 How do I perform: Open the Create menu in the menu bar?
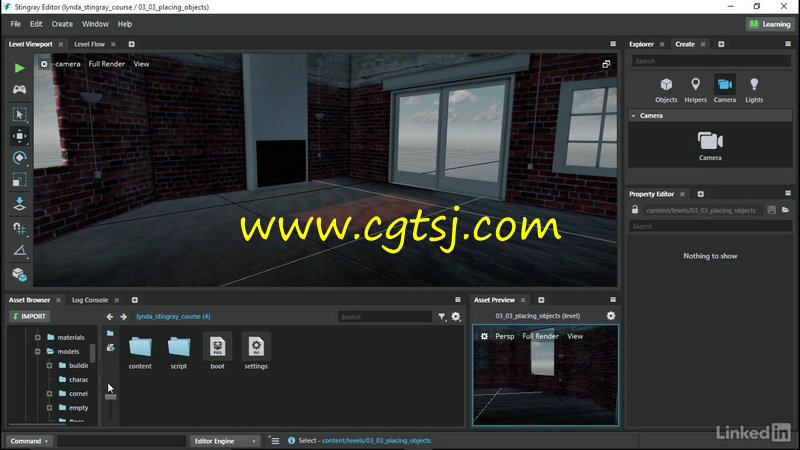tap(62, 24)
